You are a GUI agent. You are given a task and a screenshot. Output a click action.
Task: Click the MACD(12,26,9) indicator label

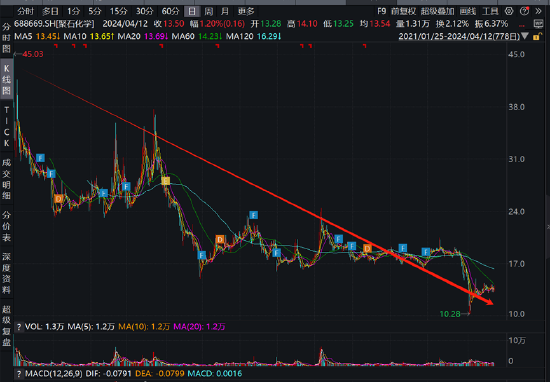[x=54, y=374]
